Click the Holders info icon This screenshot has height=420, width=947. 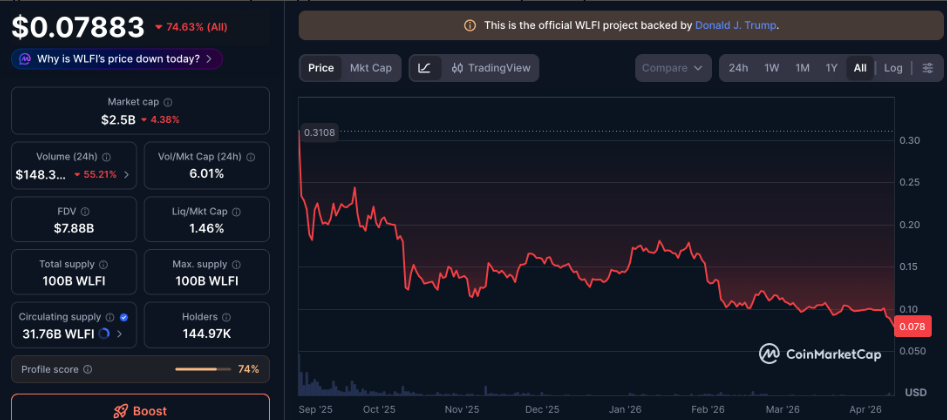[x=226, y=317]
